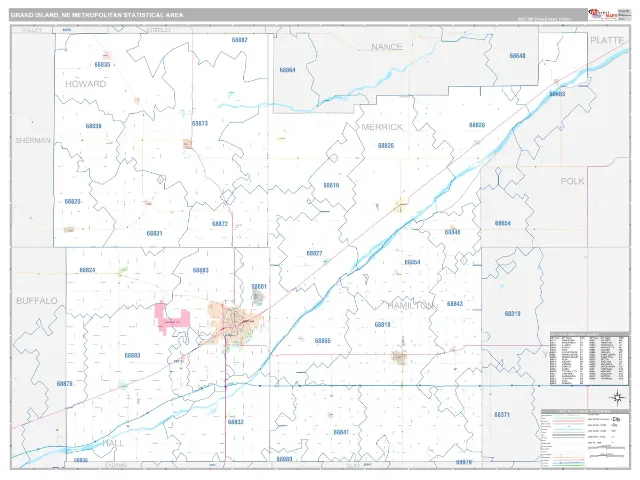Click ZIP code label 68640
This screenshot has height=480, width=640.
[x=517, y=56]
